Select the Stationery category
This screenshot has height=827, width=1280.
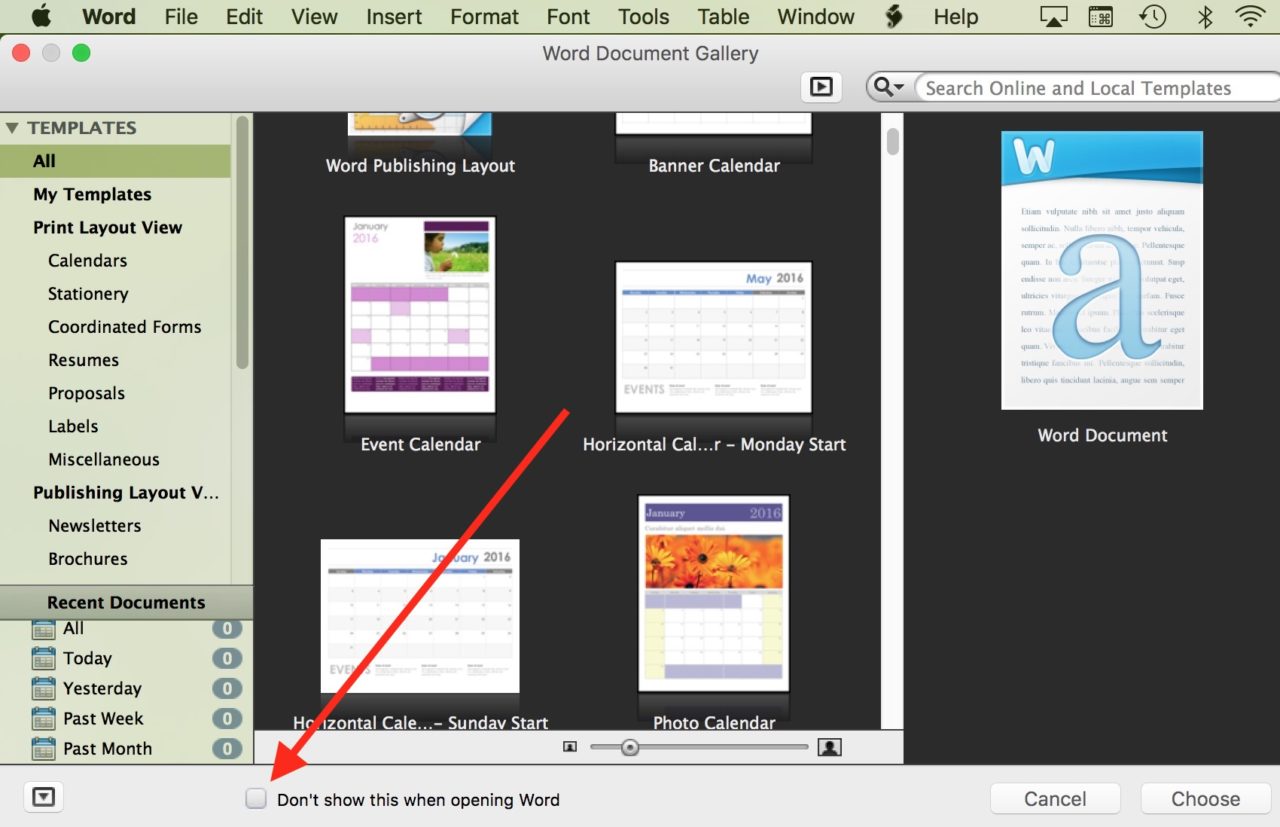[88, 293]
